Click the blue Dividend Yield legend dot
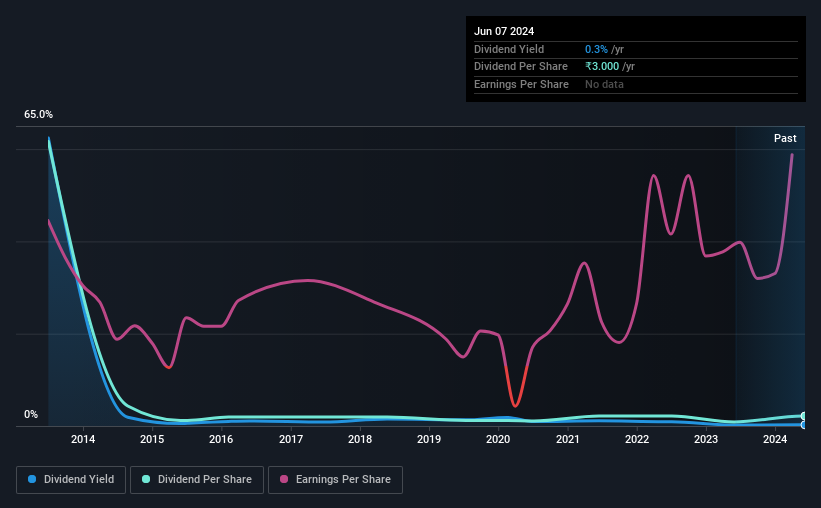Viewport: 821px width, 508px height. pyautogui.click(x=32, y=479)
